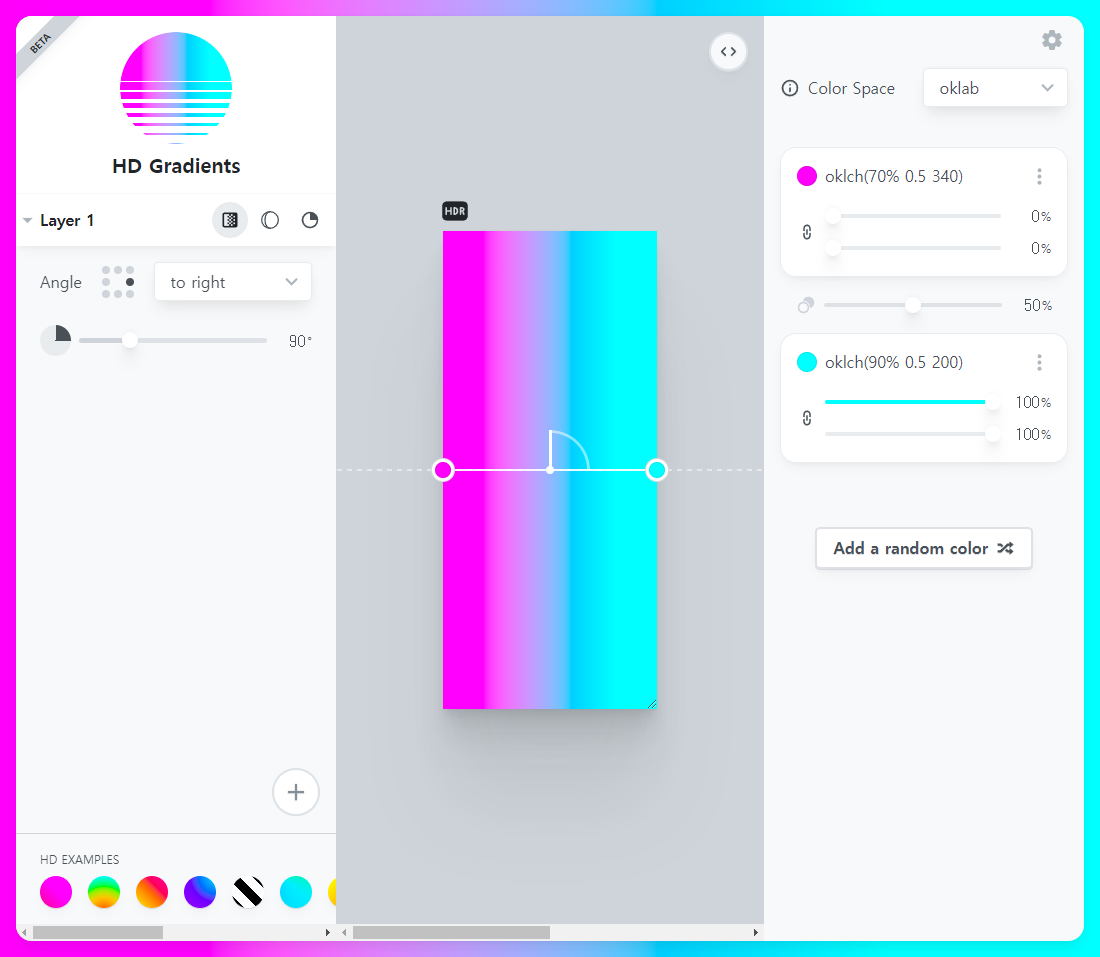Click the HD Gradients logo
Image resolution: width=1100 pixels, height=957 pixels.
(176, 88)
